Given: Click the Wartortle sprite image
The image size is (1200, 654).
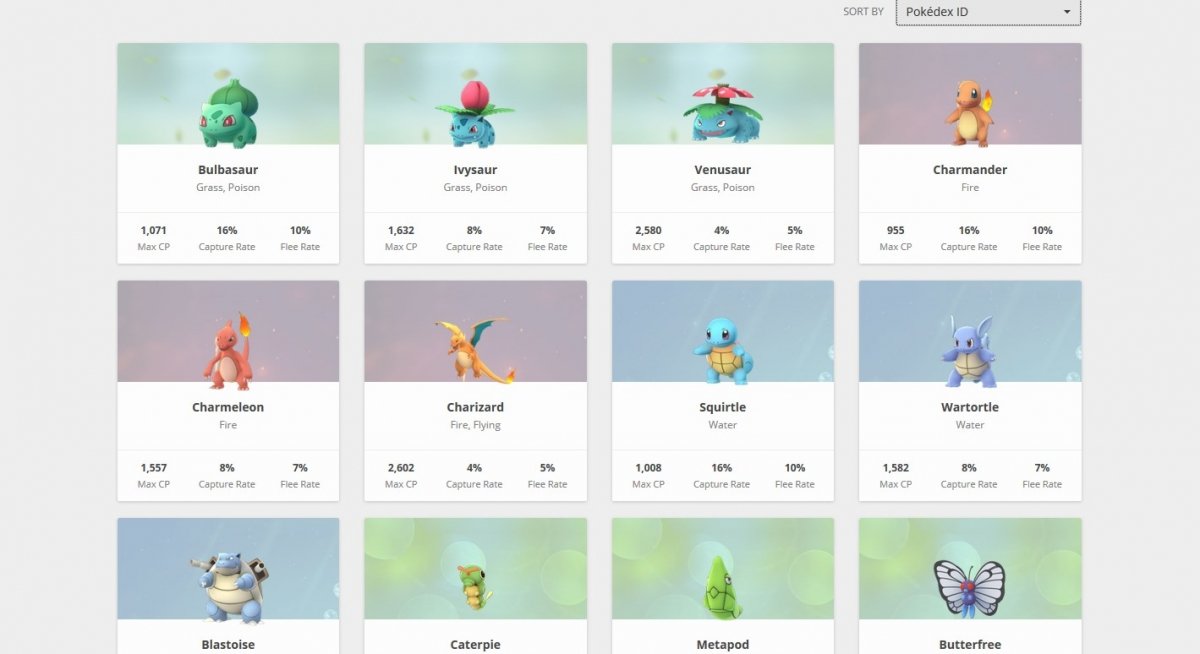Looking at the screenshot, I should point(970,351).
